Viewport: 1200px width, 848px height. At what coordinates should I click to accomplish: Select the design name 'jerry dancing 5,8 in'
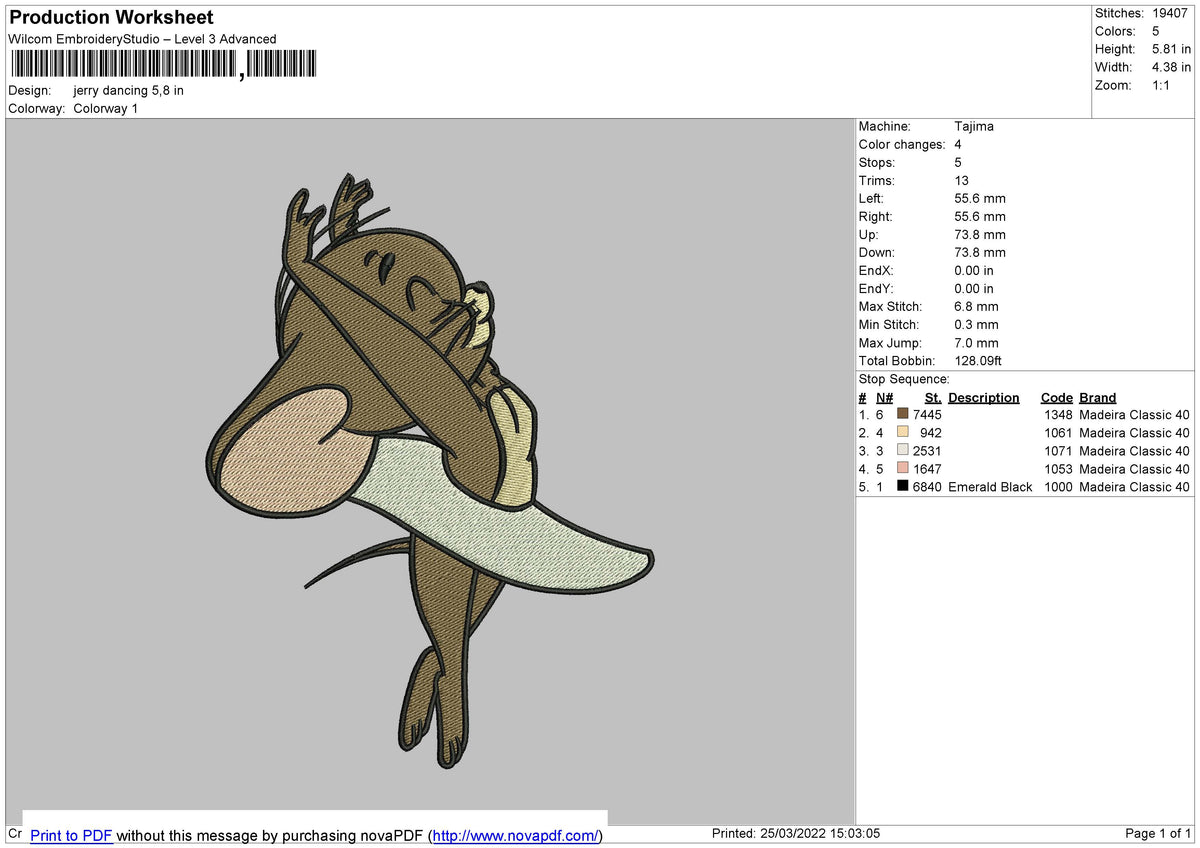pyautogui.click(x=128, y=90)
